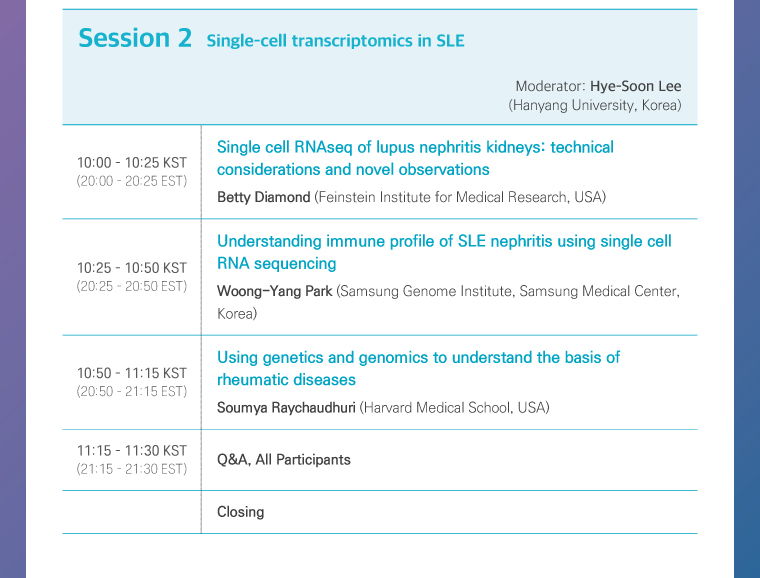Click Feinstein Institute for Medical Research affiliation
The width and height of the screenshot is (760, 578).
click(460, 197)
